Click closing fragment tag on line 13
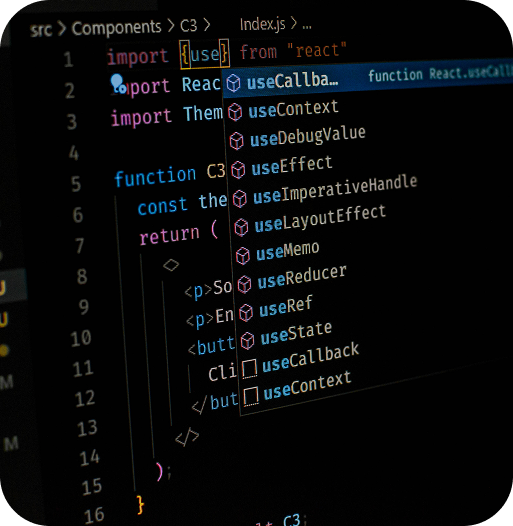513x526 pixels. coord(187,437)
